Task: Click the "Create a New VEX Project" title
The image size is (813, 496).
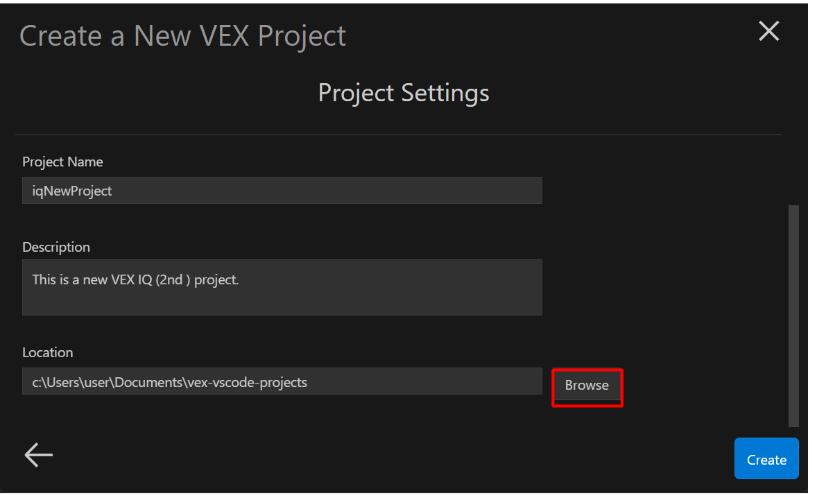Action: 183,36
